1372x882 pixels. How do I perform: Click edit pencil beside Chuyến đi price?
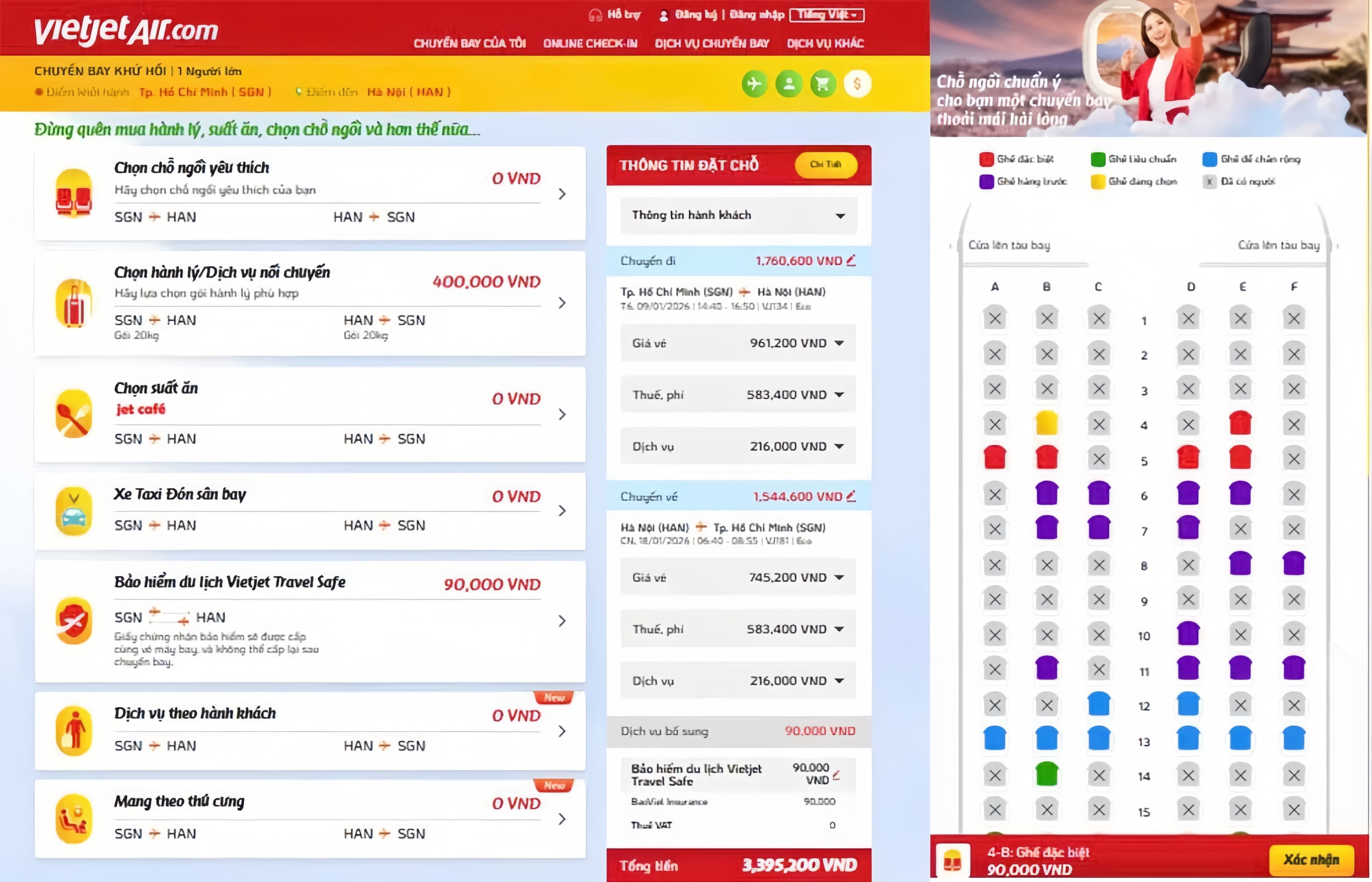851,261
